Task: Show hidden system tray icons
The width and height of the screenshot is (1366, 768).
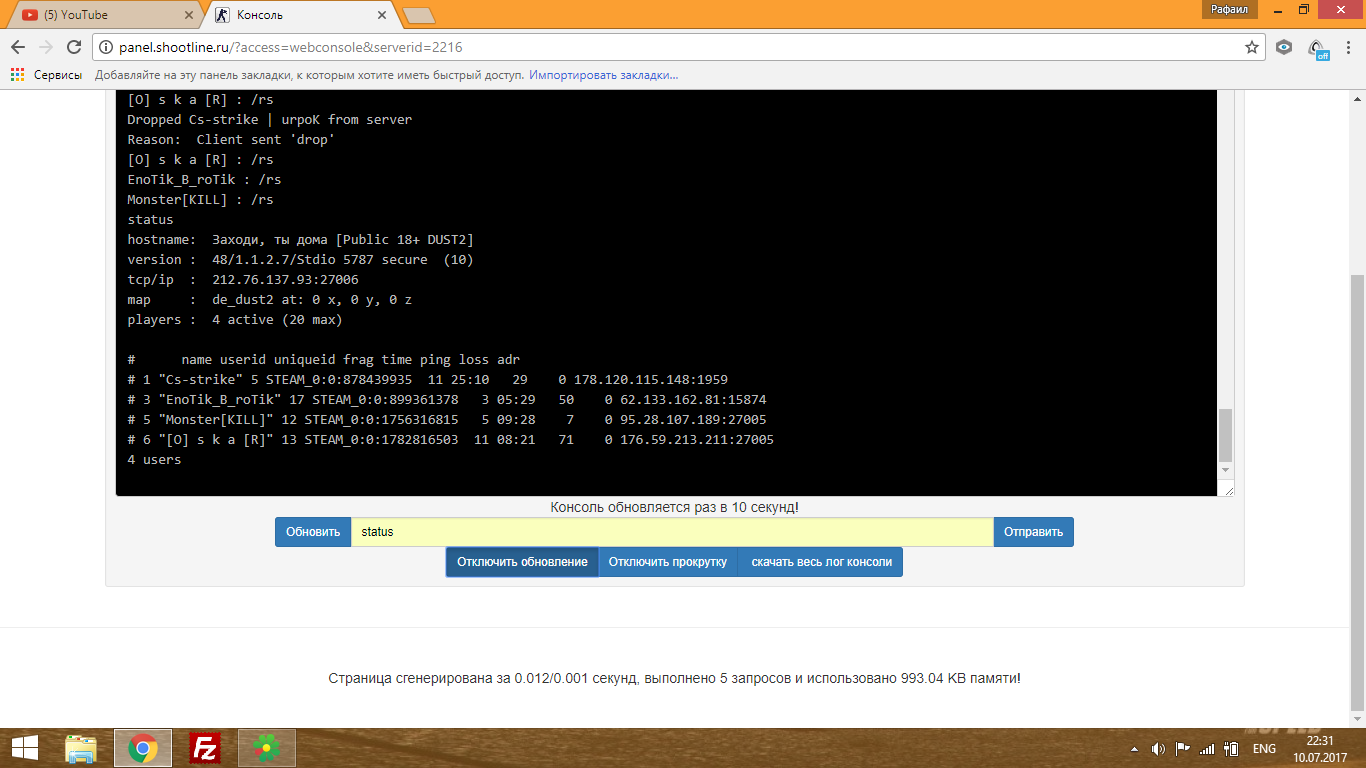Action: point(1134,748)
